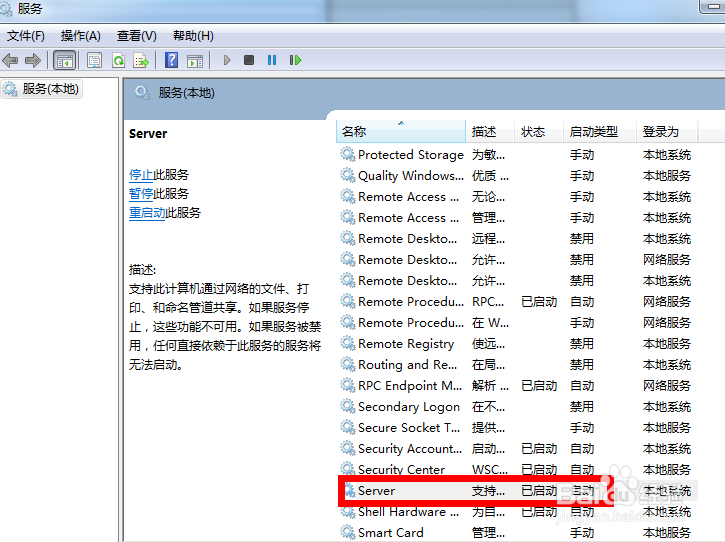The height and width of the screenshot is (542, 725).
Task: Open the 查看(V) menu
Action: (x=136, y=36)
